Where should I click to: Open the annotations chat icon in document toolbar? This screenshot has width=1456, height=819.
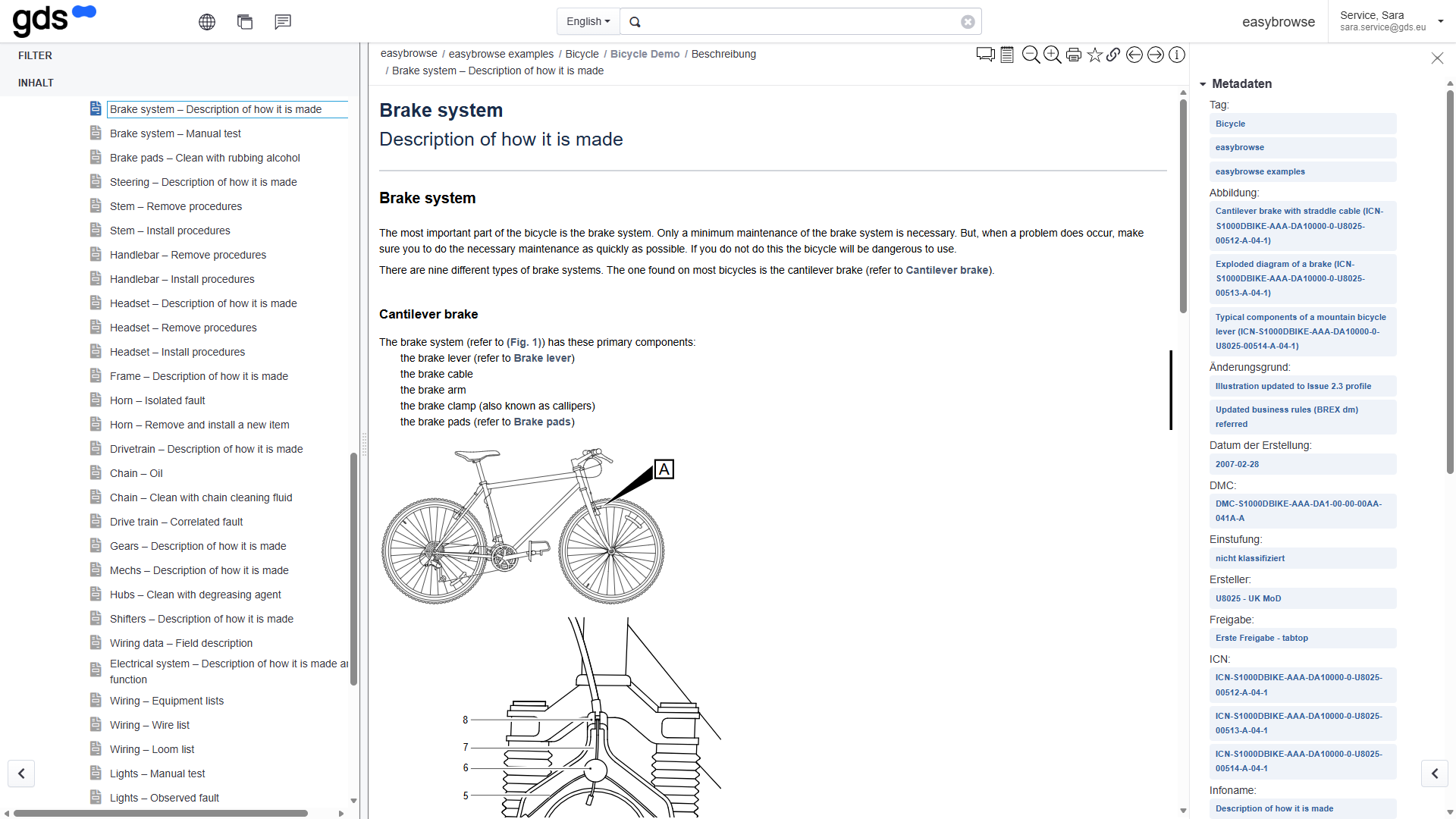[x=985, y=55]
